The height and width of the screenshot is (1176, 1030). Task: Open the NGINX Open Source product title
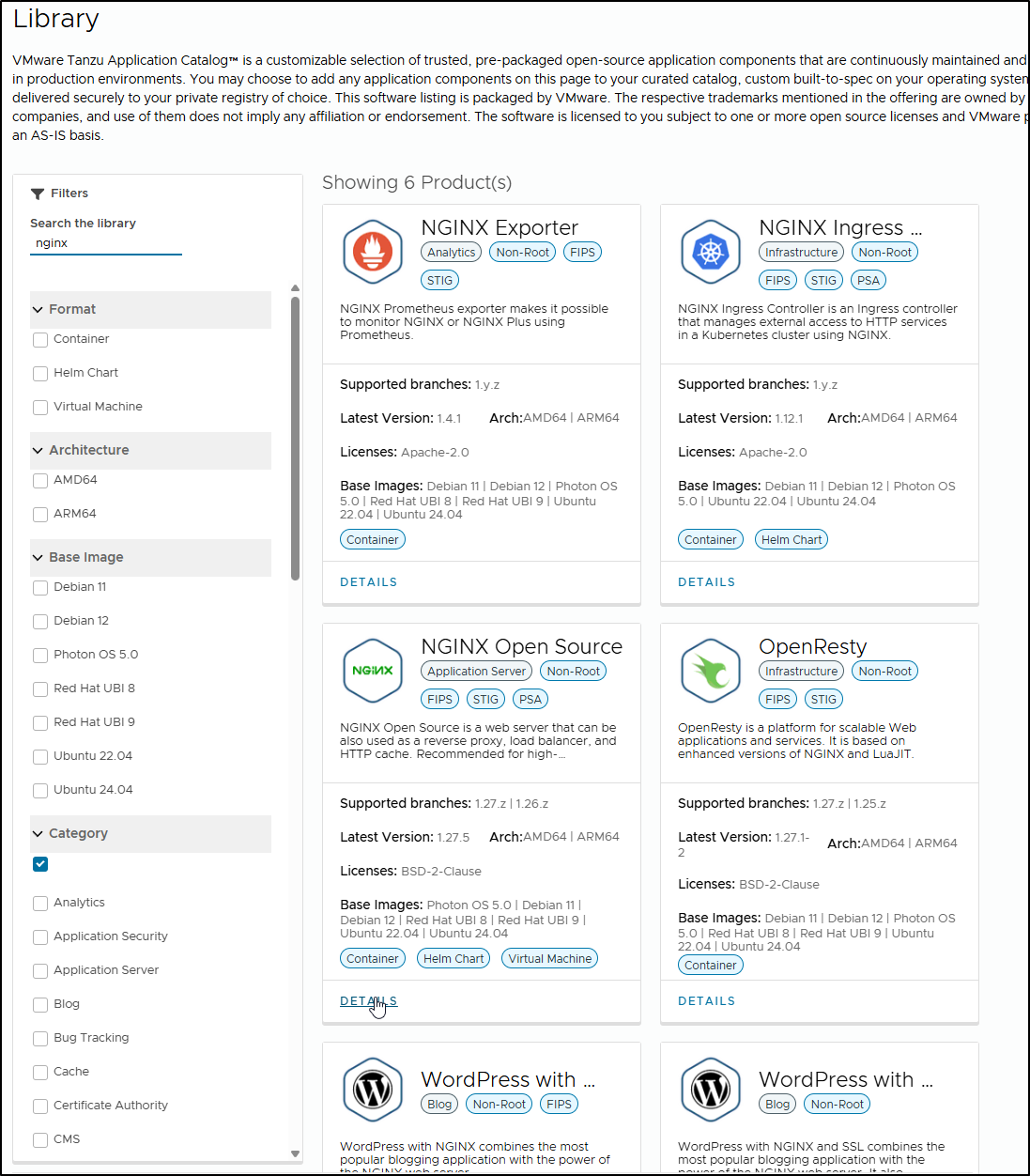(521, 646)
